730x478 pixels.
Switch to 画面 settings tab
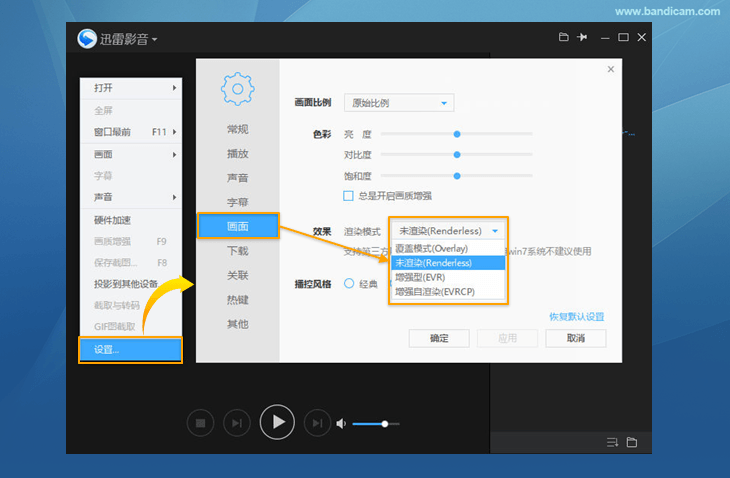238,226
